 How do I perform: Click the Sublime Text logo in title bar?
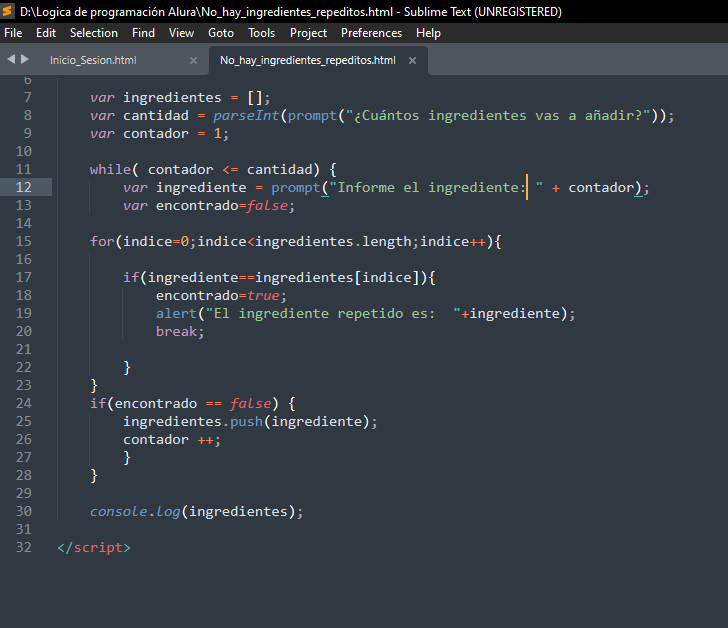pyautogui.click(x=7, y=11)
